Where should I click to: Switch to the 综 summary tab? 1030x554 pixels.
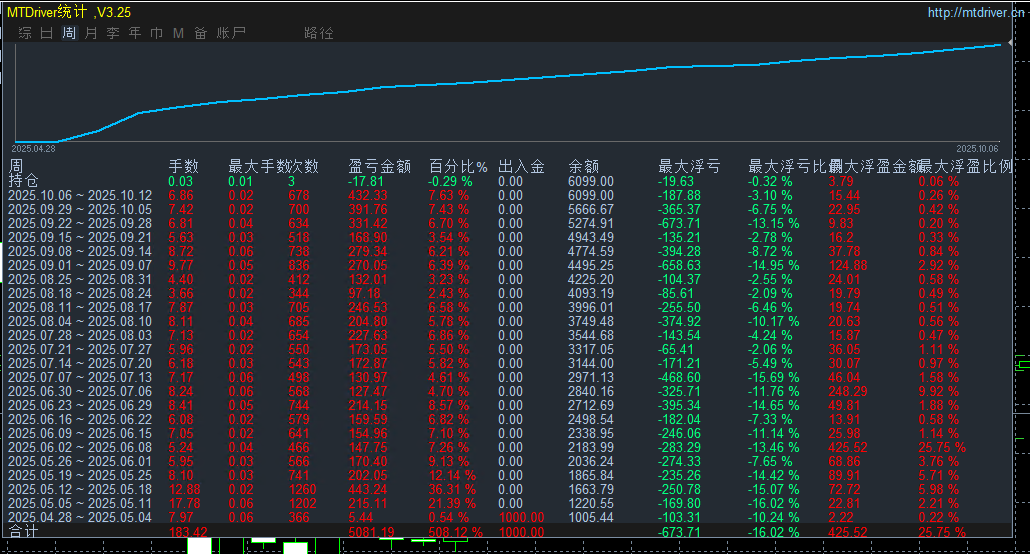(25, 33)
